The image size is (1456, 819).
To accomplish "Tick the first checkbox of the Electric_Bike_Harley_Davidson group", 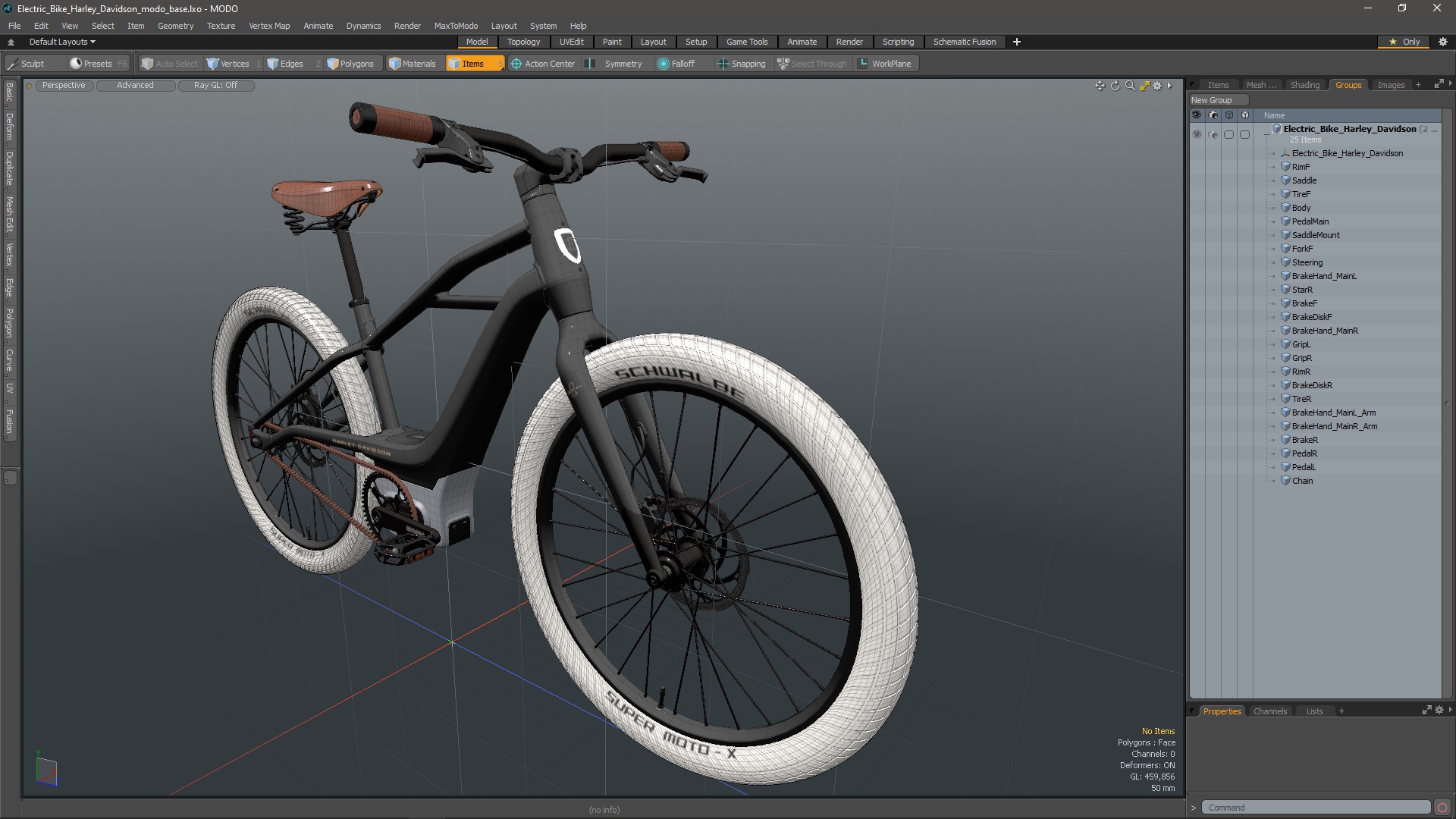I will tap(1228, 134).
